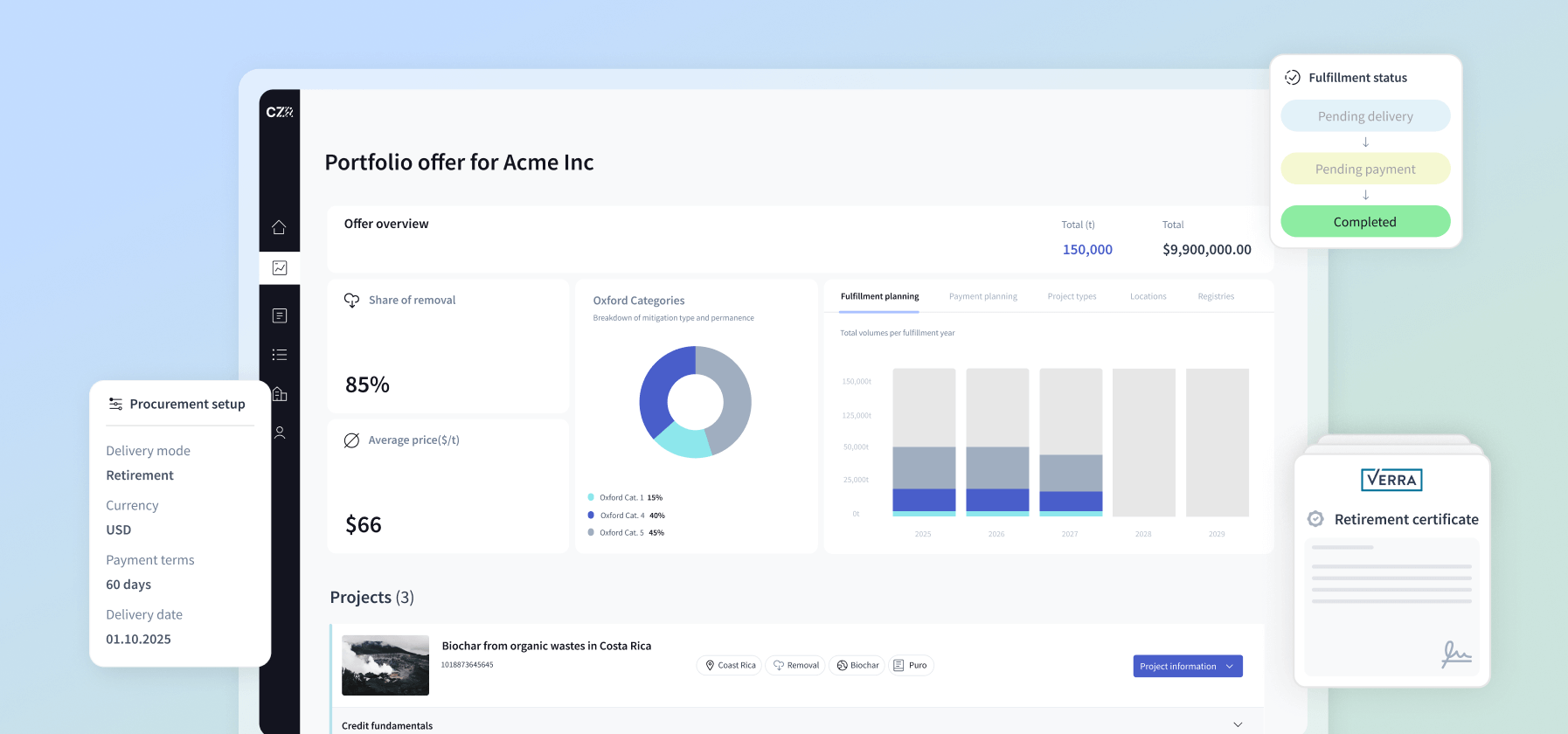Open the Home icon in the sidebar

coord(279,227)
